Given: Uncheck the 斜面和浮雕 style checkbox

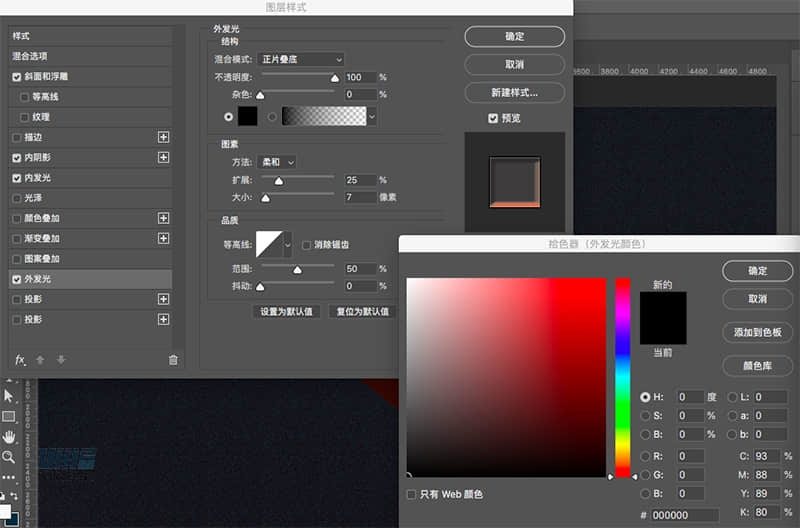Looking at the screenshot, I should click(16, 77).
